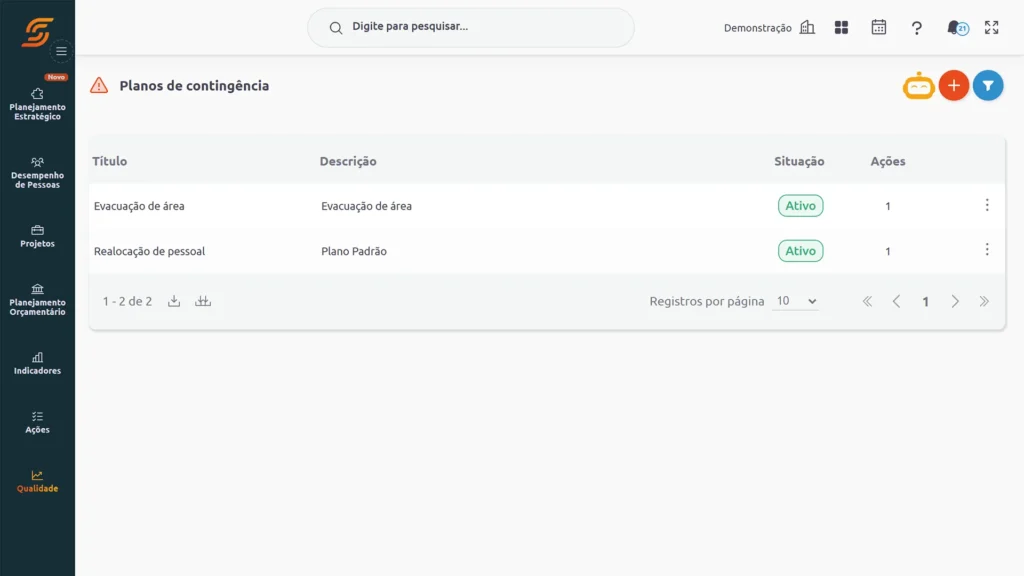Go to Projetos in sidebar
The width and height of the screenshot is (1024, 576).
point(37,236)
